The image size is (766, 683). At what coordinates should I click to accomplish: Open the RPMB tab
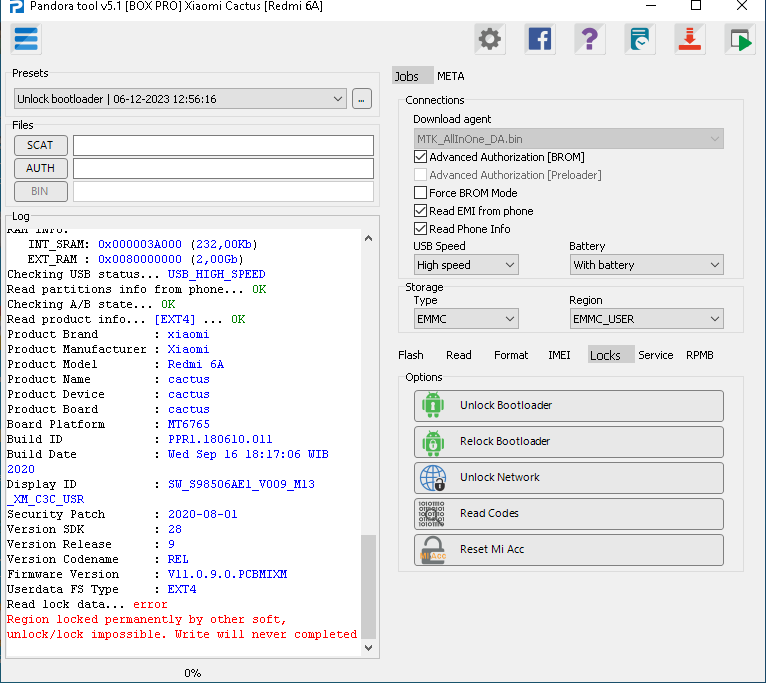(x=700, y=355)
